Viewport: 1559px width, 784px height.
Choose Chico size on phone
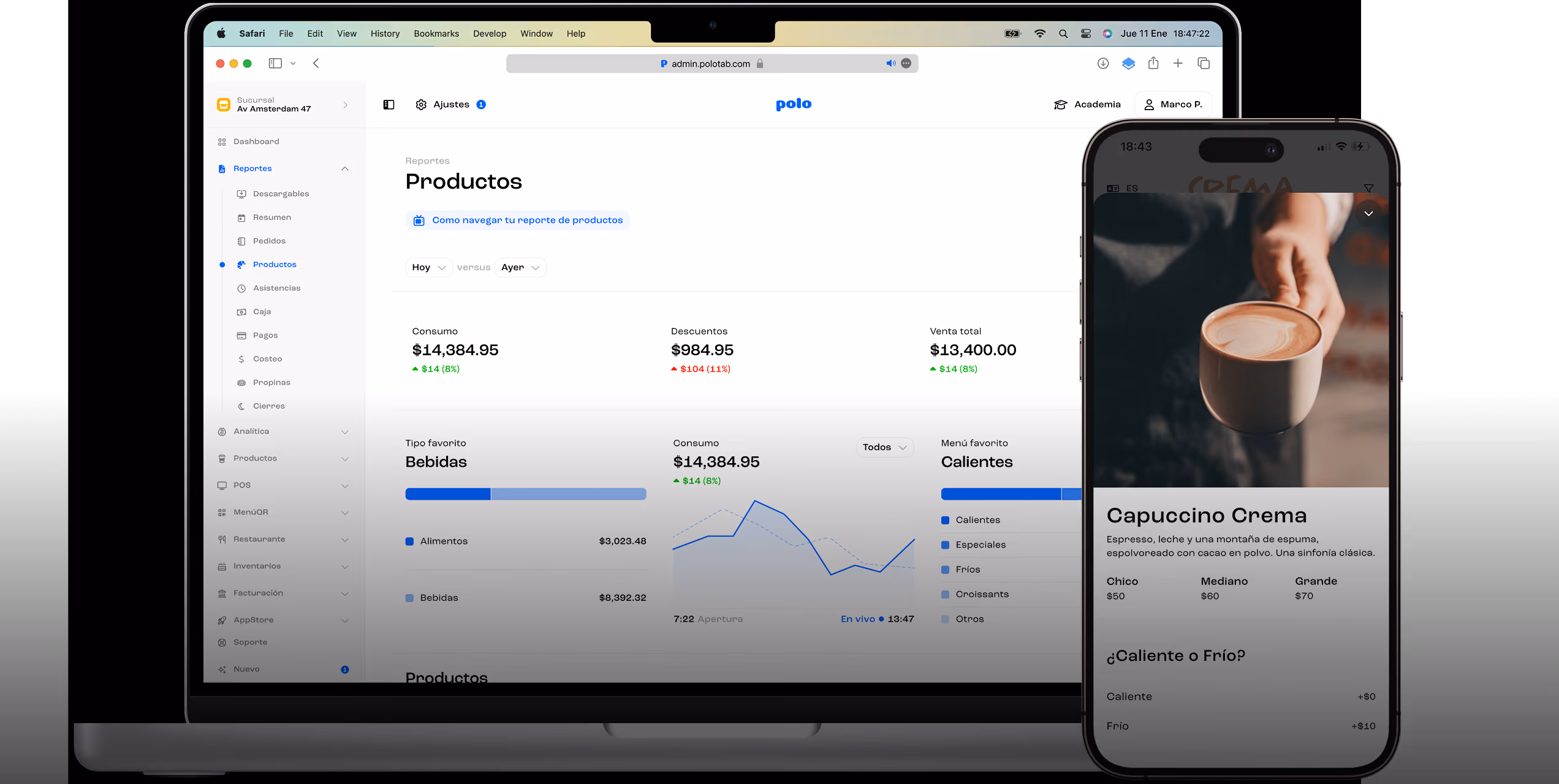pos(1122,588)
